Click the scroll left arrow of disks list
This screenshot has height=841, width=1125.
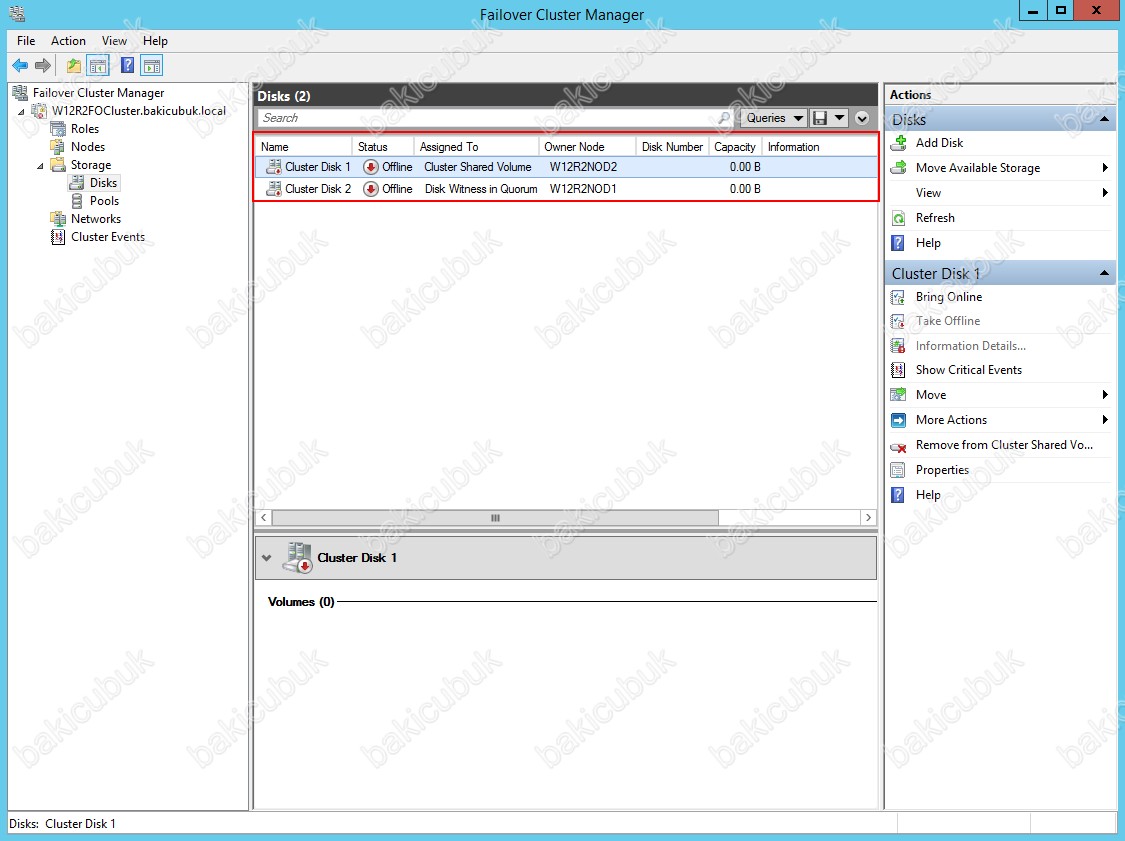[264, 518]
